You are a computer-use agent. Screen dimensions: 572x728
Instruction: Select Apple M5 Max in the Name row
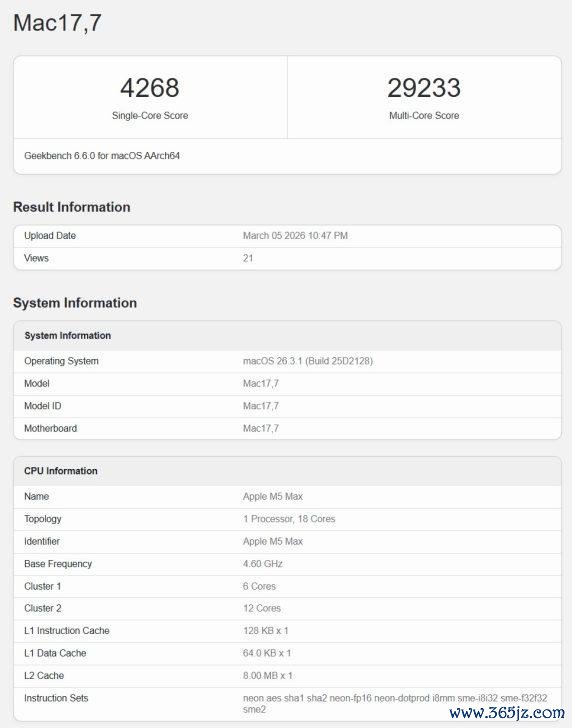tap(273, 496)
